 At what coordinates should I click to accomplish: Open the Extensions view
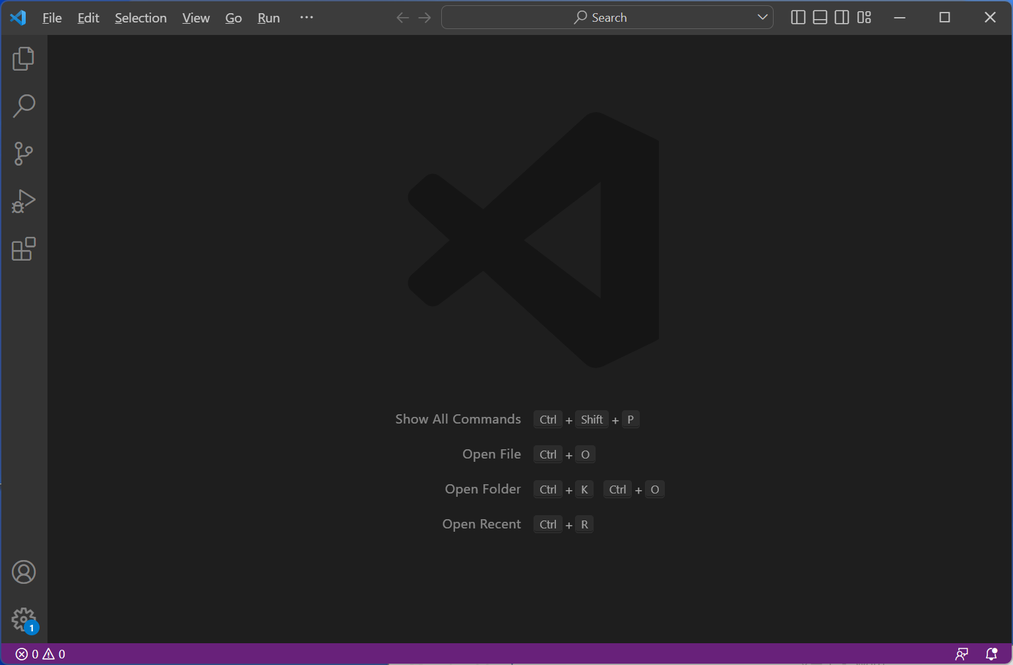pyautogui.click(x=23, y=249)
